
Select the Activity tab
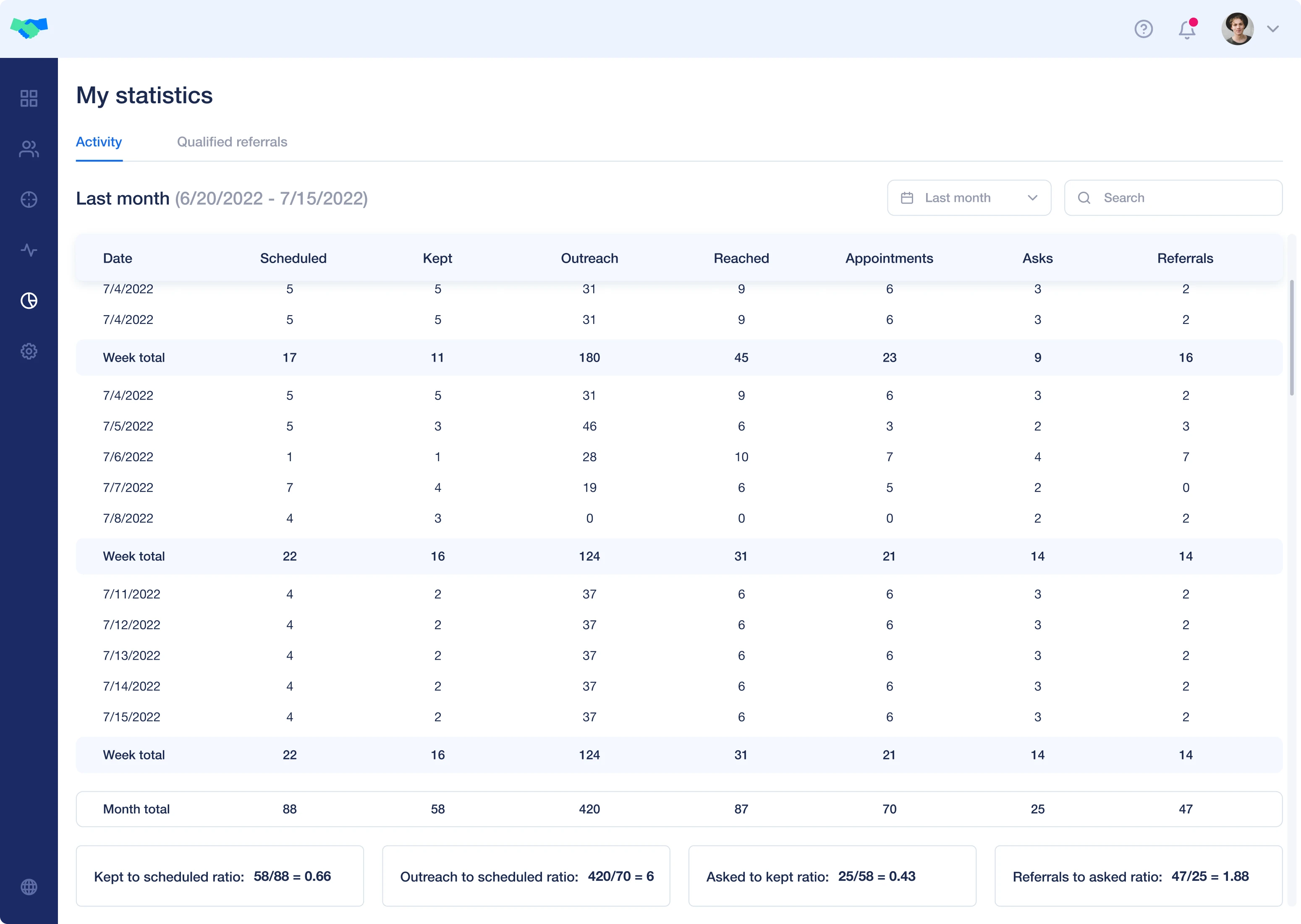[99, 142]
